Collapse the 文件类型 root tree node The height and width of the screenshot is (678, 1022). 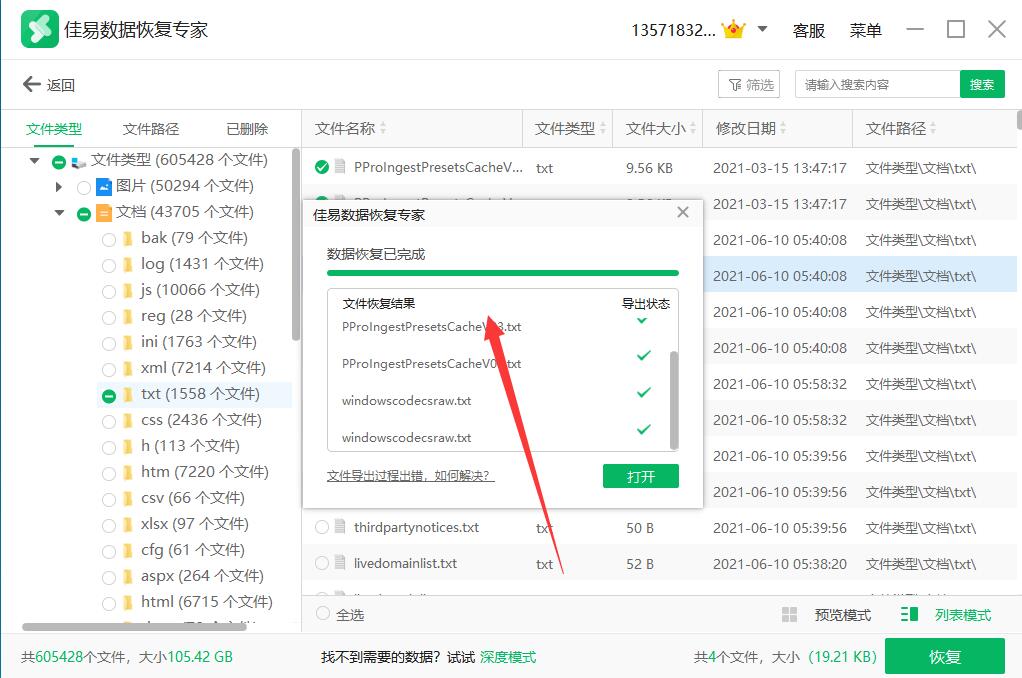tap(35, 160)
